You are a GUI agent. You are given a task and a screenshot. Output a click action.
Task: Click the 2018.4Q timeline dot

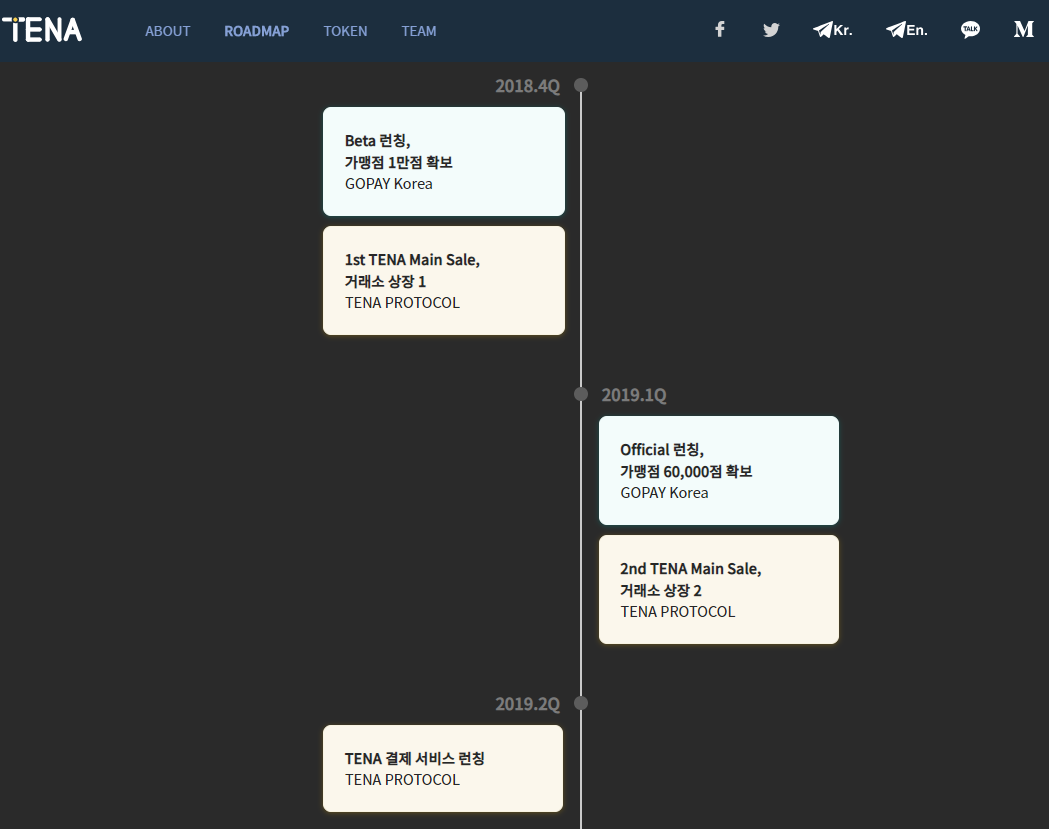coord(581,85)
